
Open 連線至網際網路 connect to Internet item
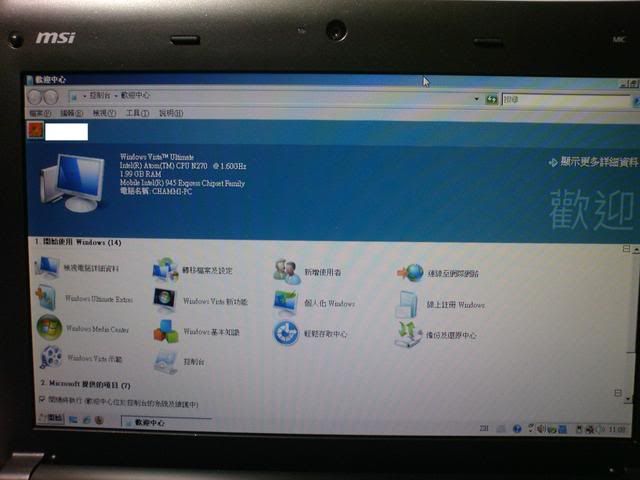438,273
